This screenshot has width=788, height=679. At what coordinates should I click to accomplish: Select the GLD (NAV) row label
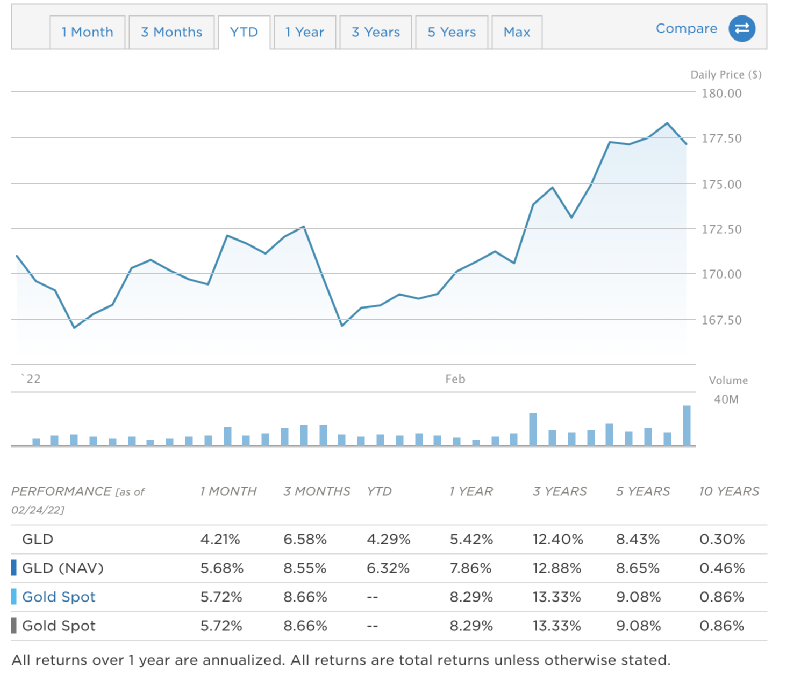click(x=63, y=568)
